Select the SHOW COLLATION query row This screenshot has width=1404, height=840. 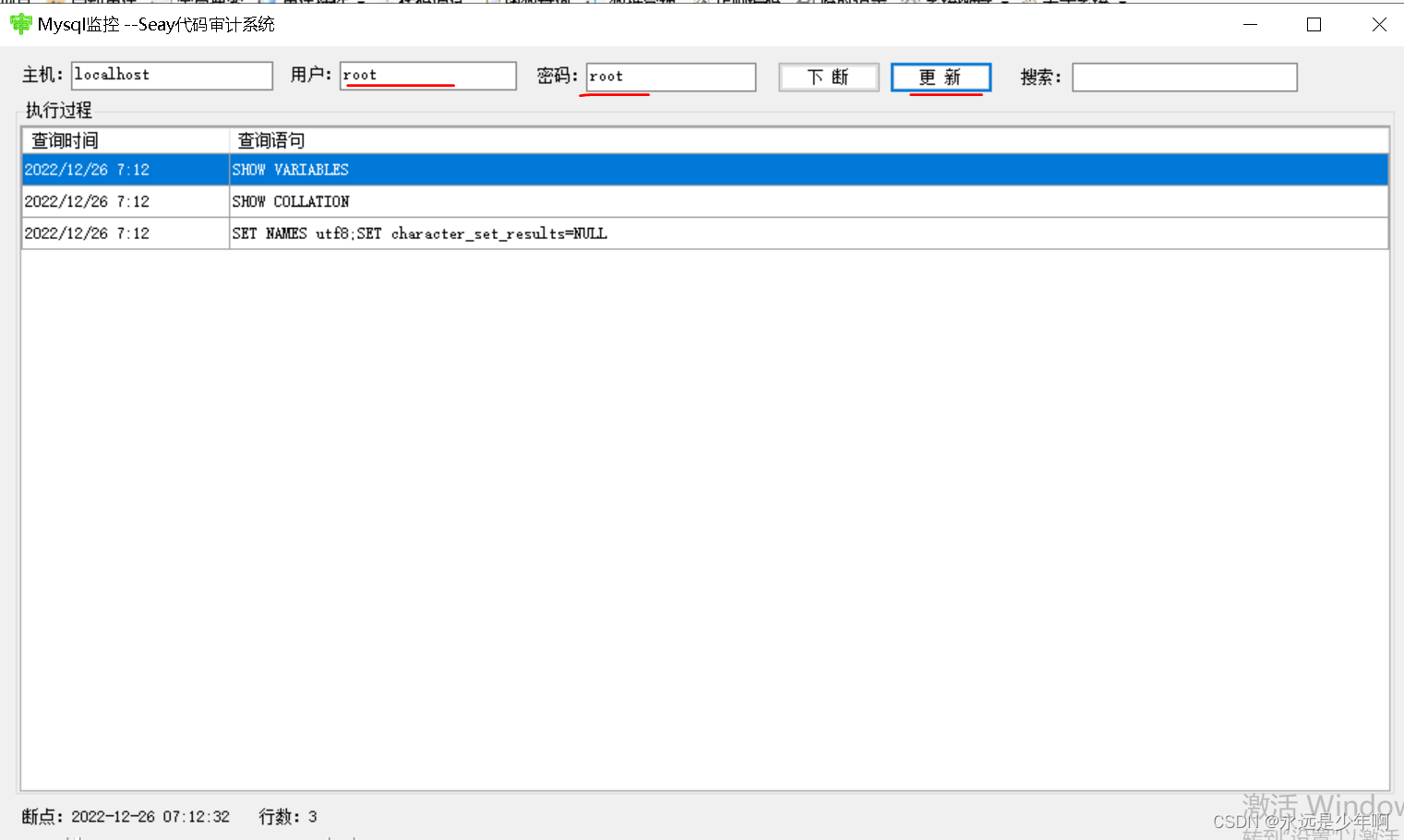(x=705, y=201)
